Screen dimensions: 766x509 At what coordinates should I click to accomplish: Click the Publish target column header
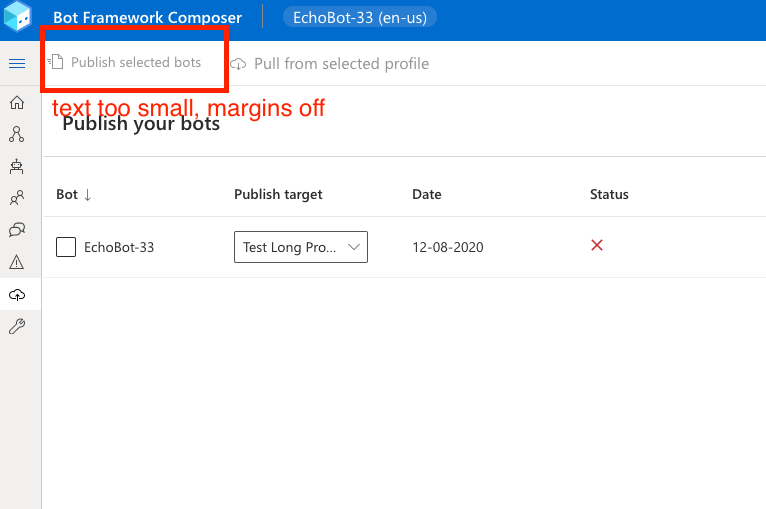click(x=278, y=194)
